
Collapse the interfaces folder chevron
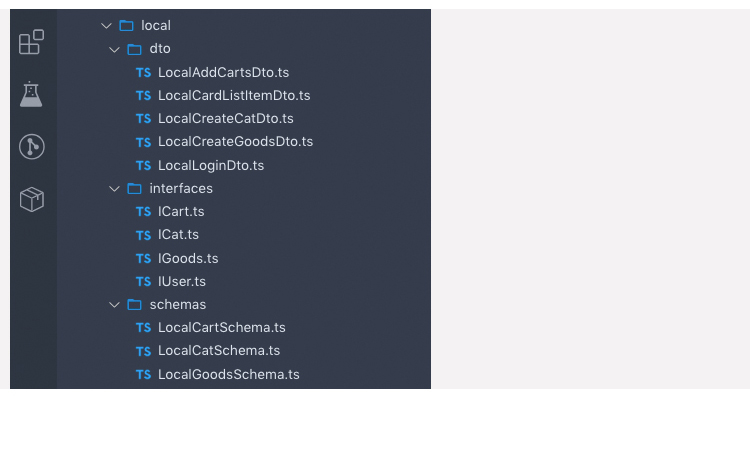pyautogui.click(x=114, y=189)
